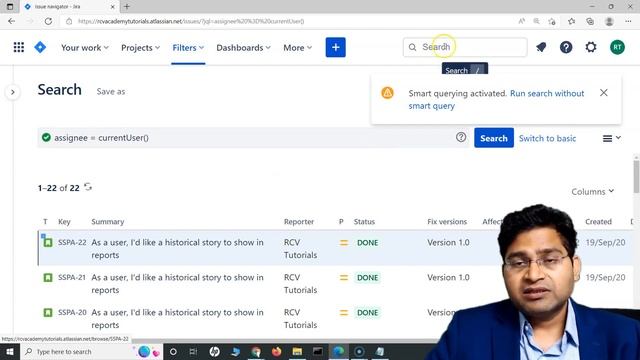Click the page vertical scrollbar
This screenshot has height=360, width=640.
pyautogui.click(x=636, y=176)
